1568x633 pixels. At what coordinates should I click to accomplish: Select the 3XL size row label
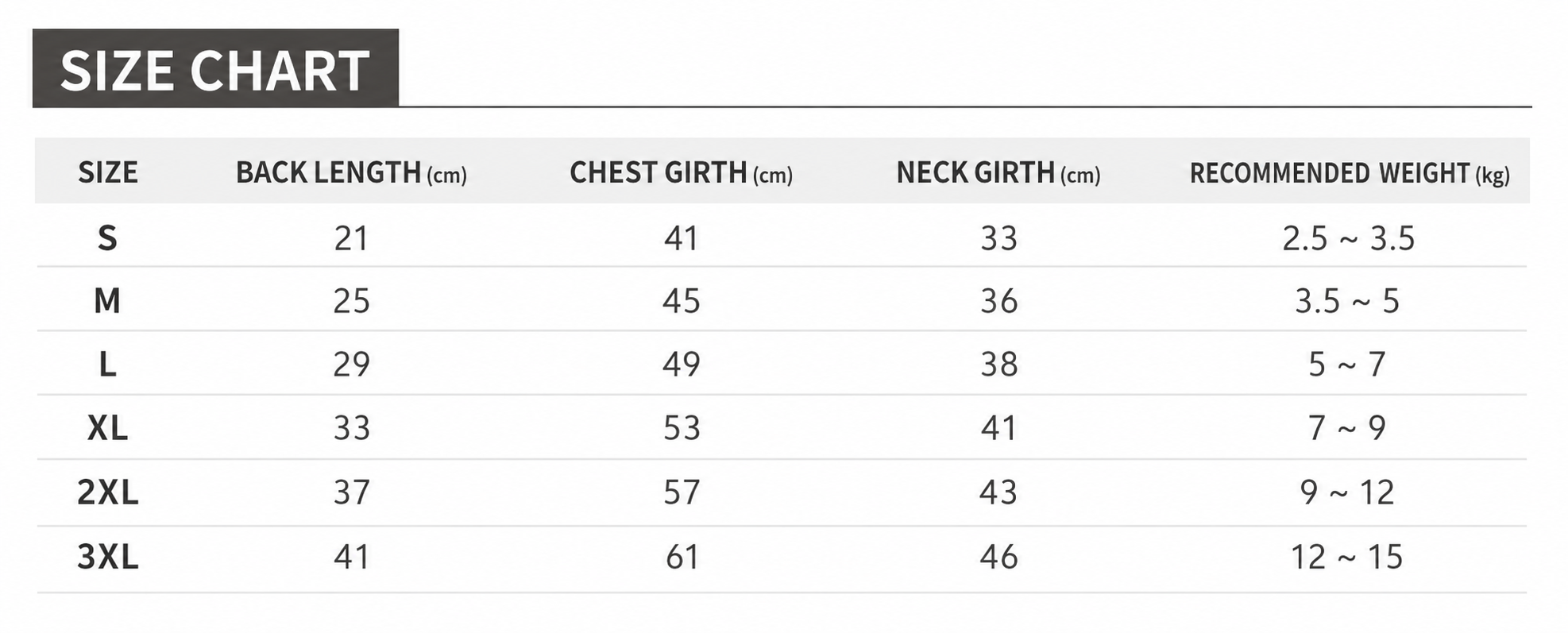point(107,557)
